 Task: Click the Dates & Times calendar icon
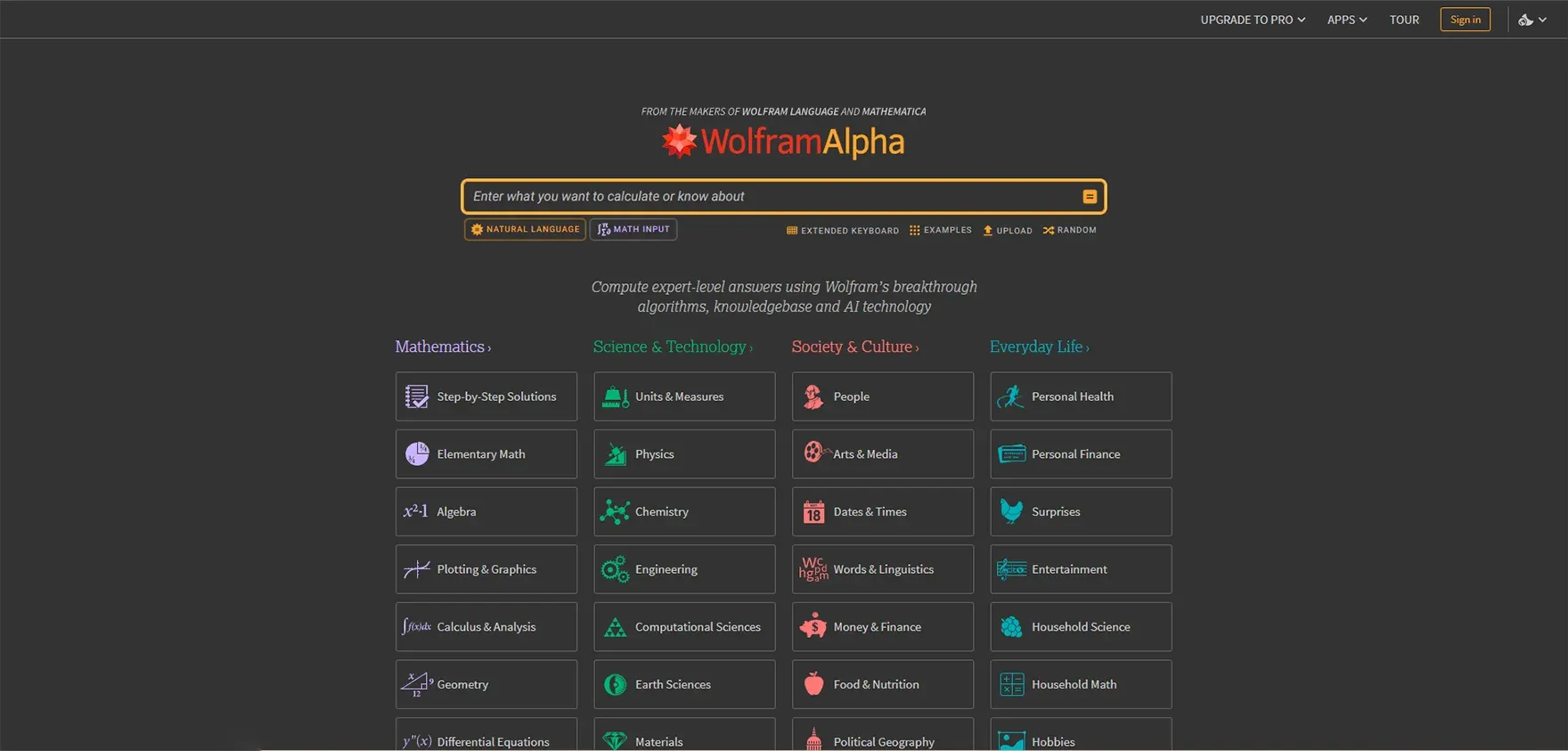813,511
